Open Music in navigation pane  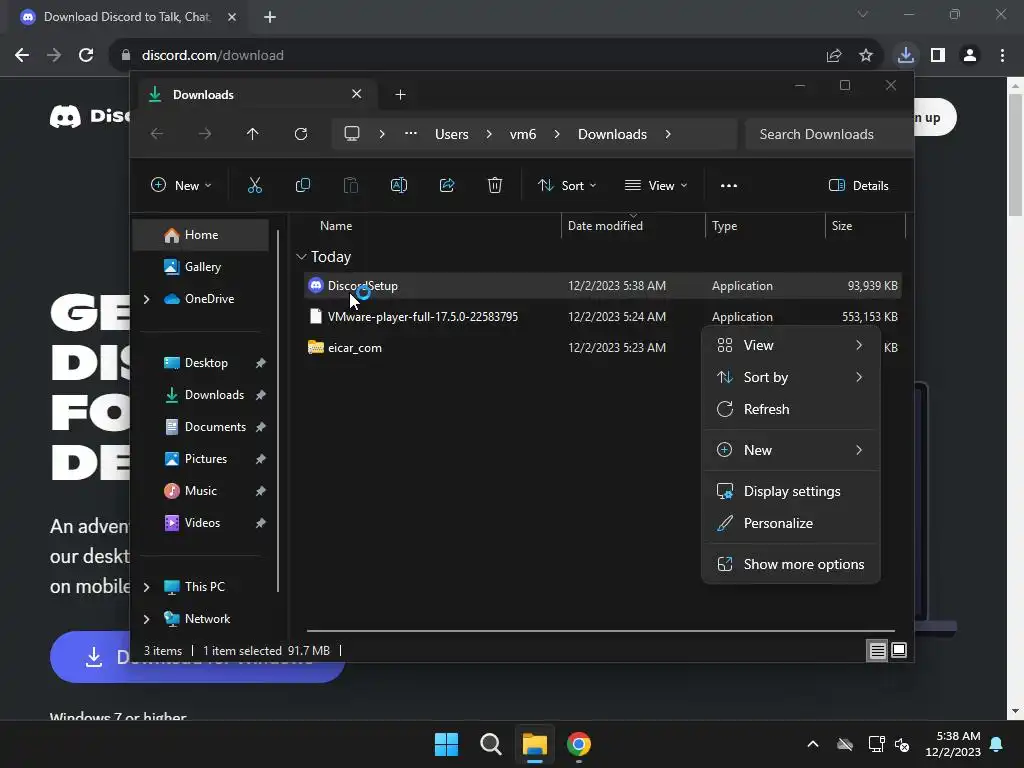click(x=200, y=491)
